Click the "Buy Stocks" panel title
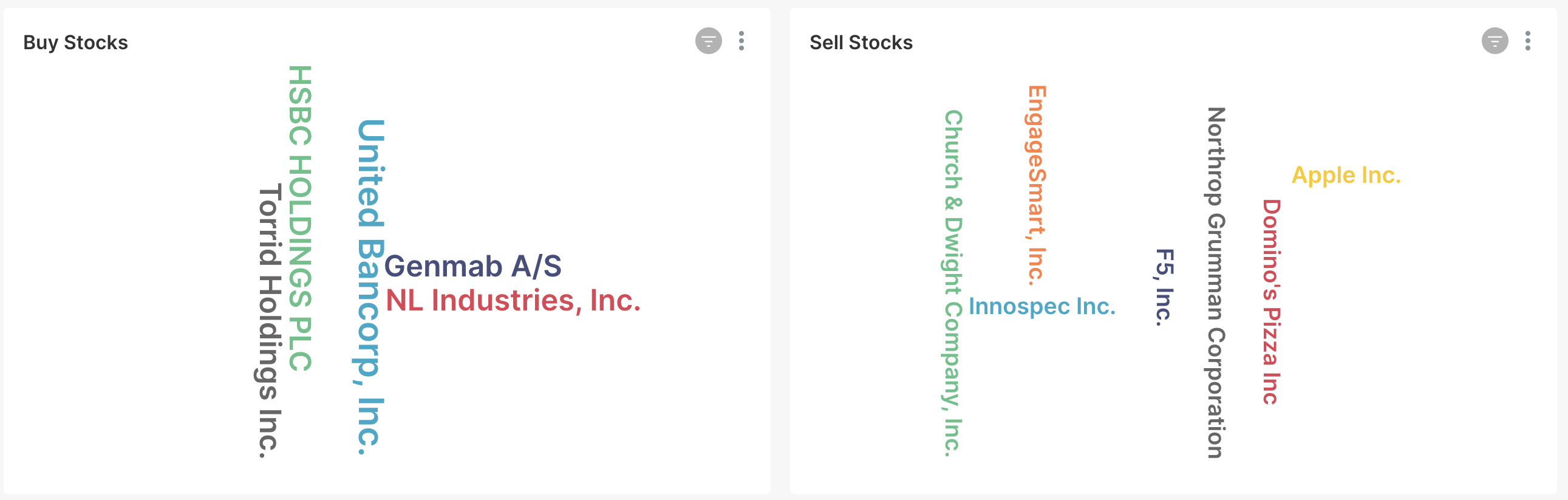 [x=75, y=42]
